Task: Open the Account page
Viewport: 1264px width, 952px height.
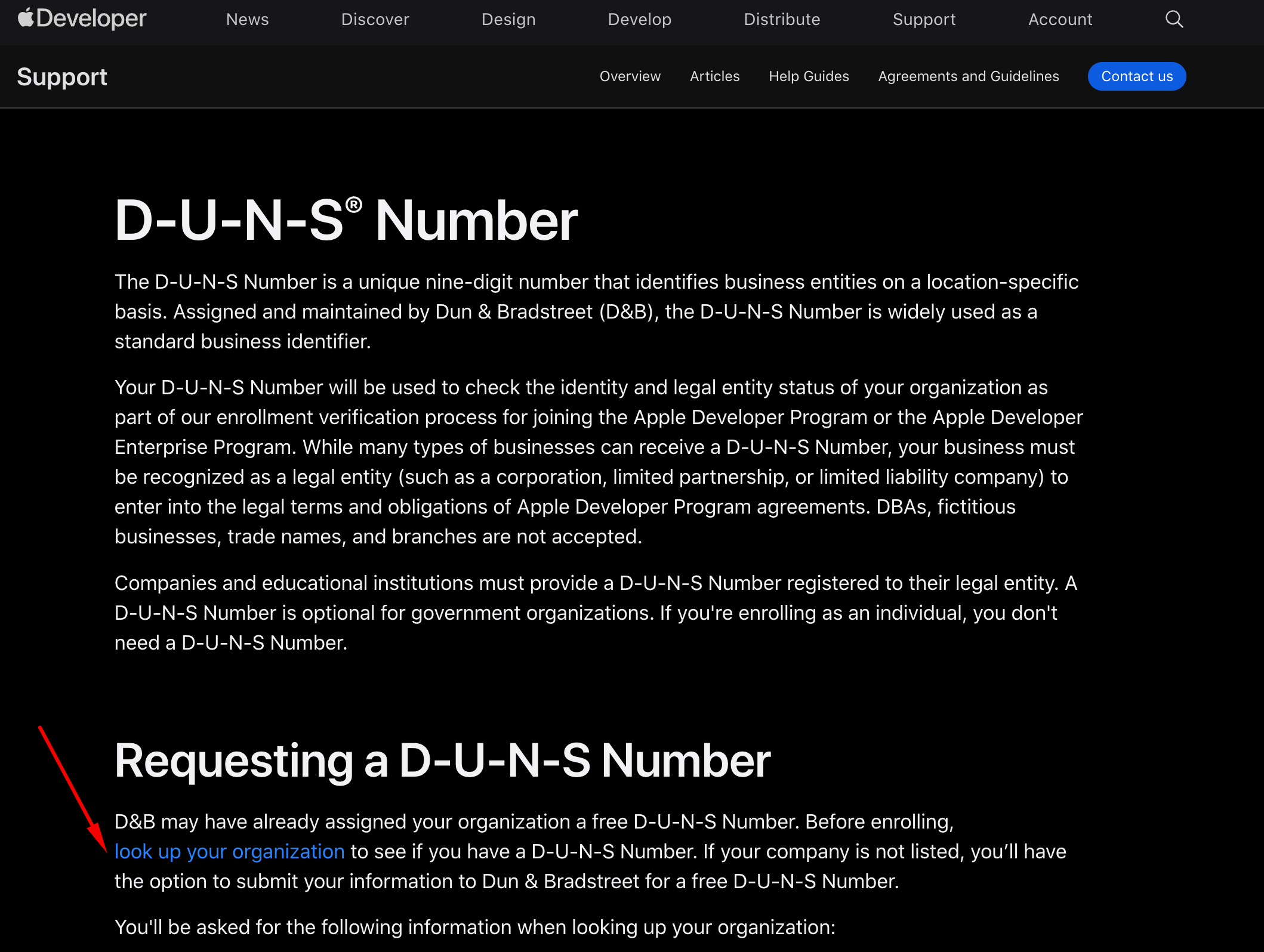Action: coord(1060,19)
